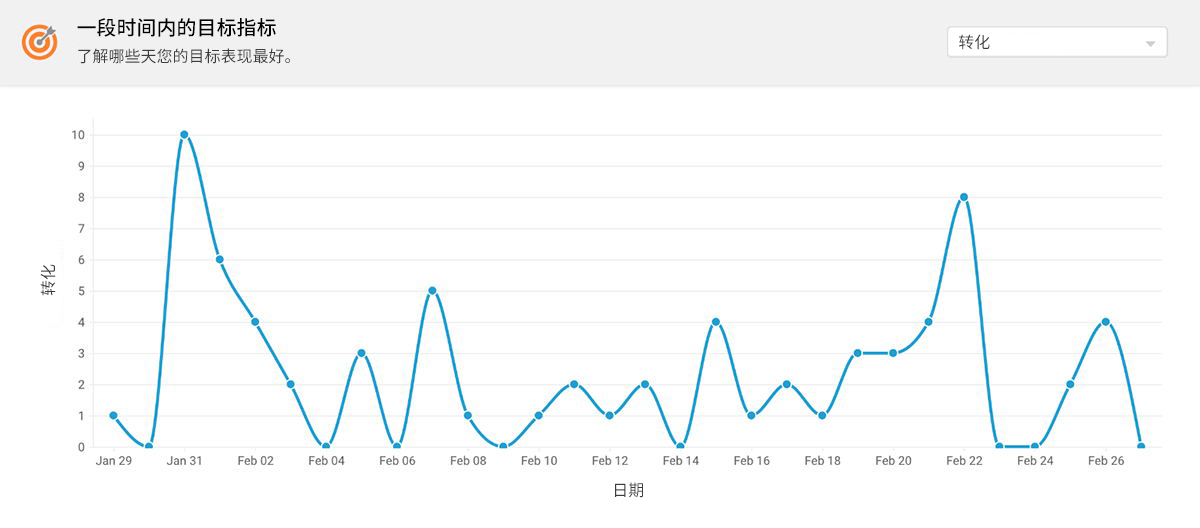The image size is (1200, 528).
Task: Select the Feb 22 data point at value 8
Action: coord(964,197)
